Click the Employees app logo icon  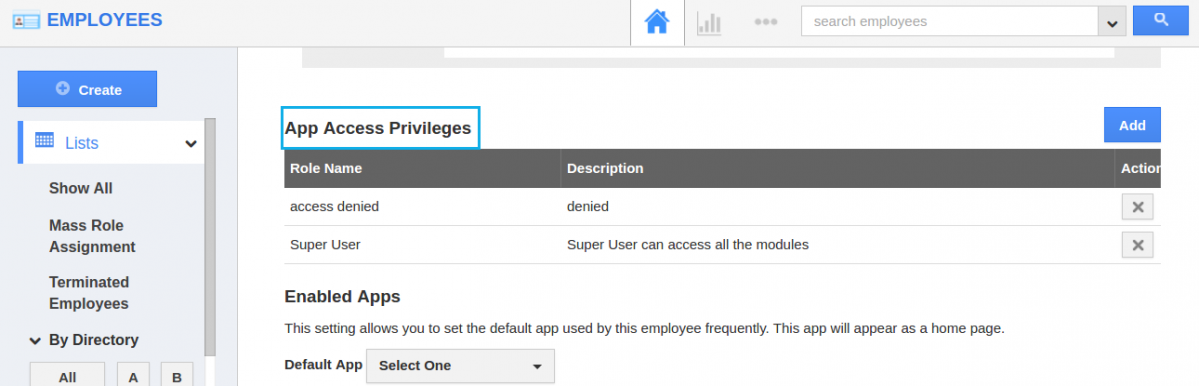click(26, 21)
